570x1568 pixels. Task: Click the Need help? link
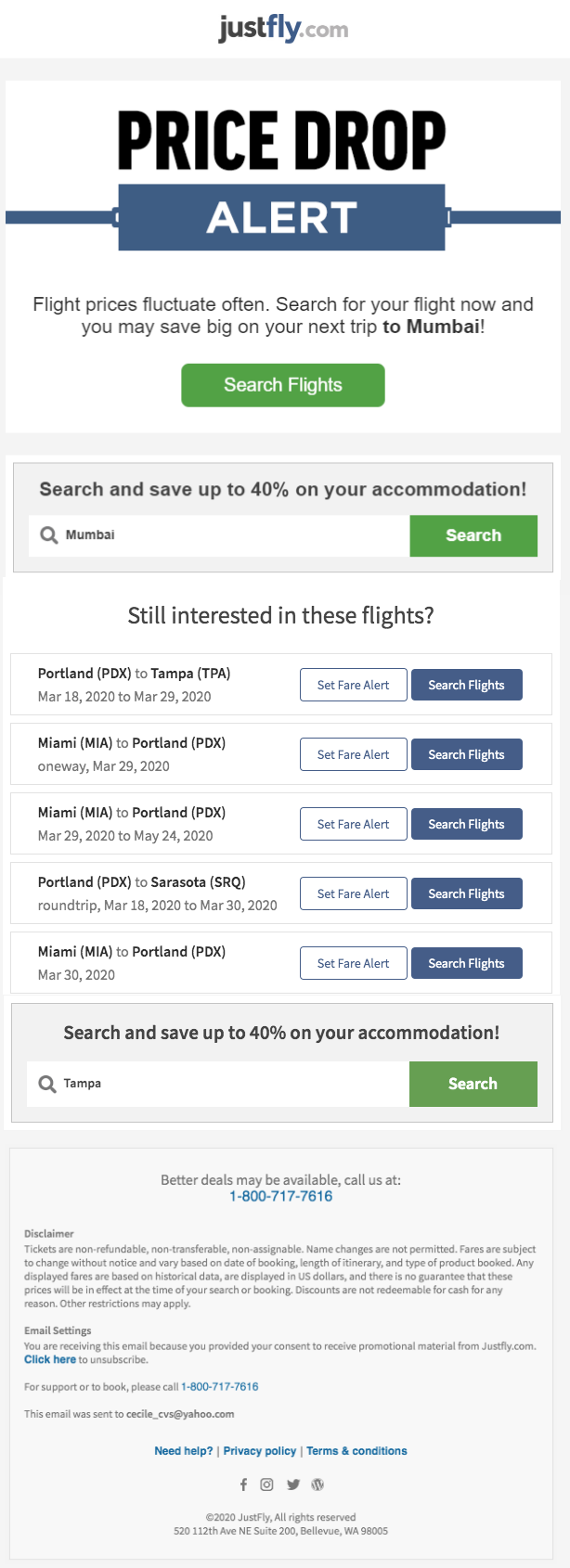point(184,1451)
